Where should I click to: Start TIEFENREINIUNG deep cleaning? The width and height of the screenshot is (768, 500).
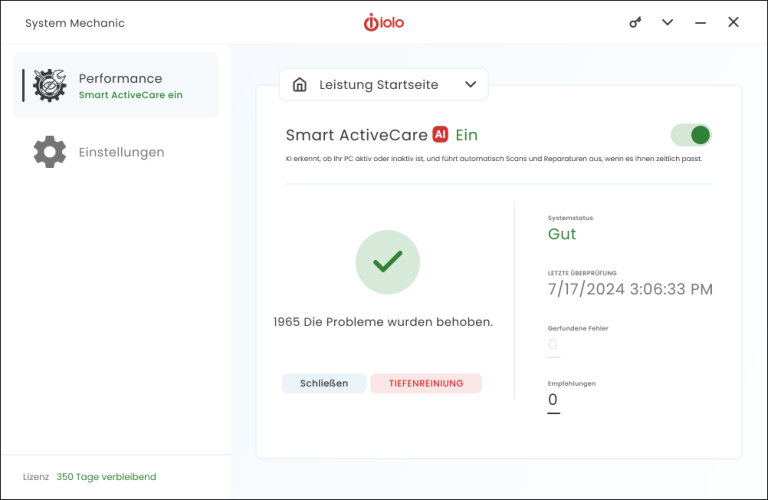(426, 383)
